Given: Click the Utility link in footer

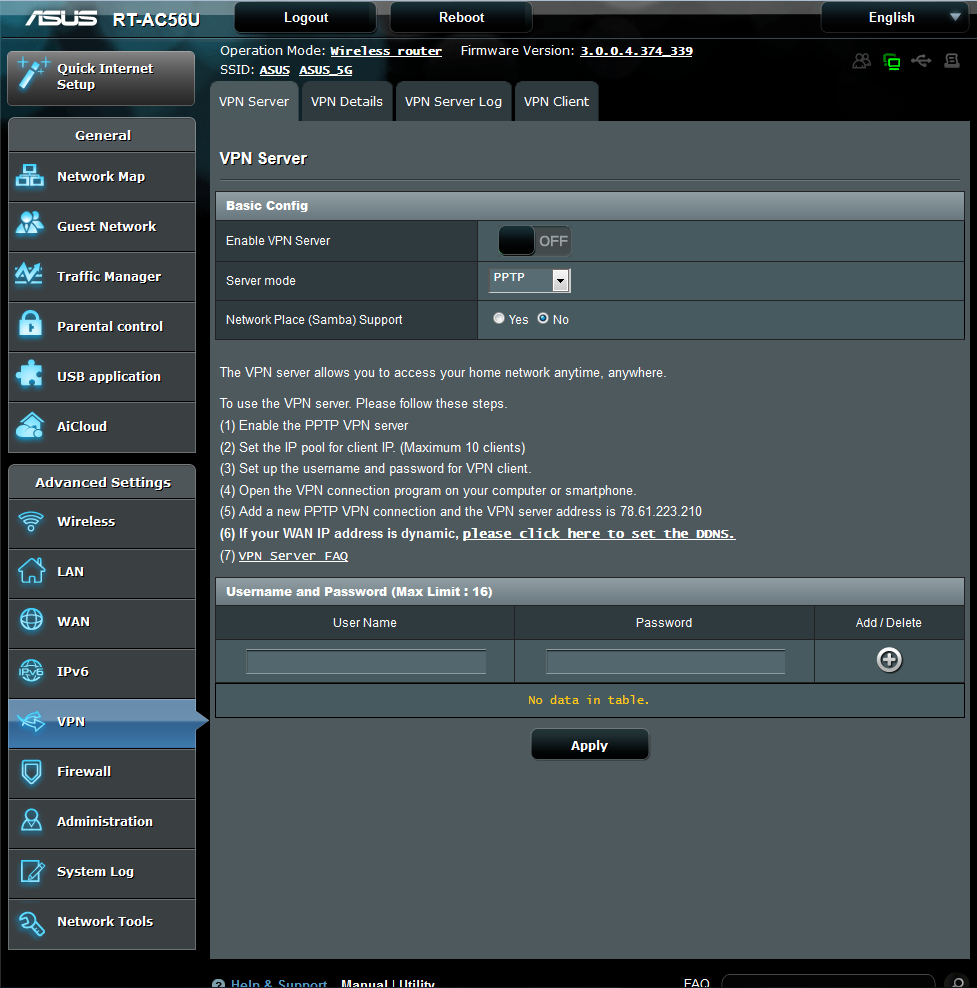Looking at the screenshot, I should (x=416, y=983).
